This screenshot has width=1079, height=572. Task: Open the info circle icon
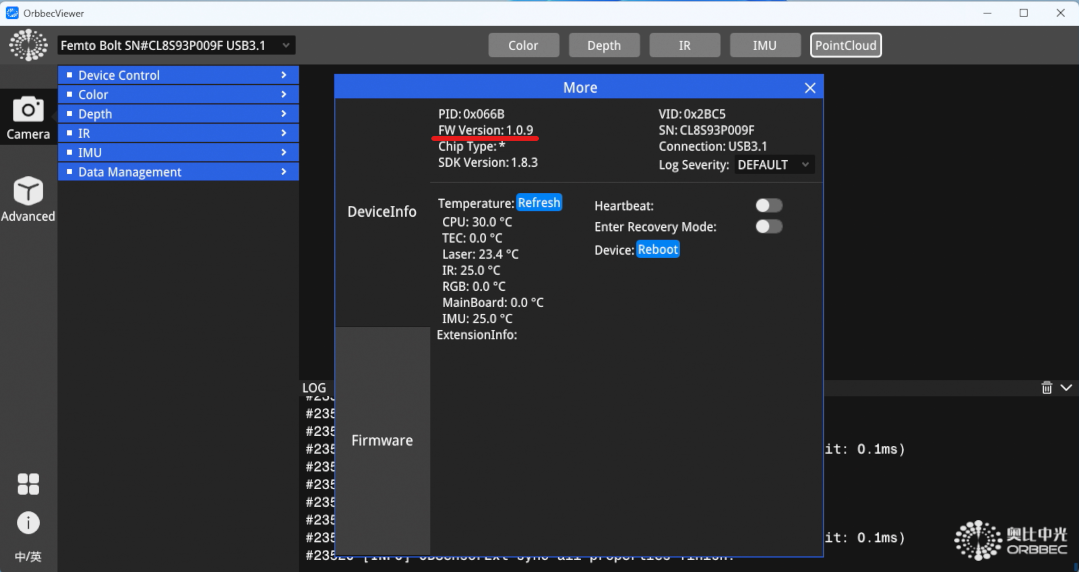pyautogui.click(x=28, y=522)
